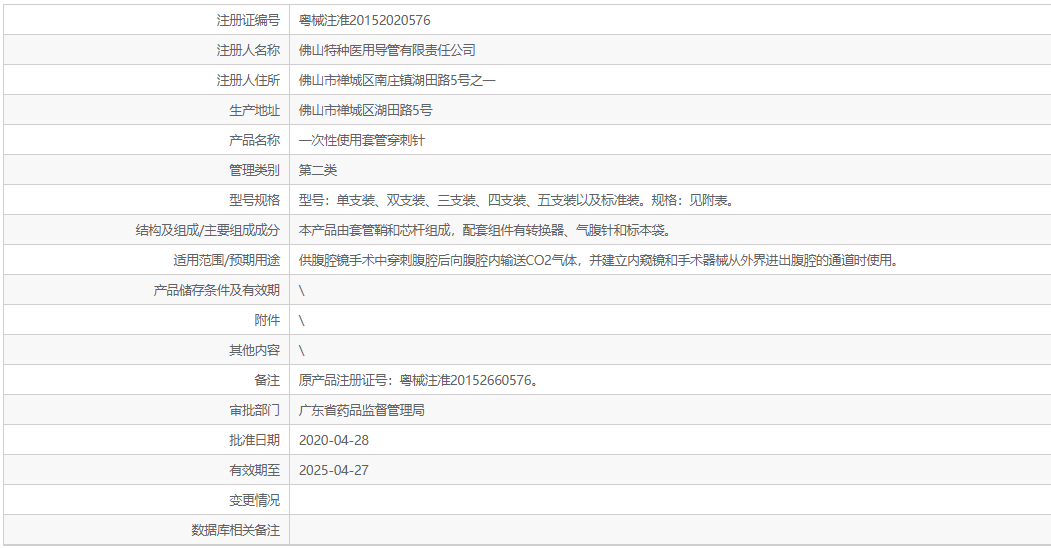1051x548 pixels.
Task: Select intended use text starting 供腹腔镜手术中
Action: coord(601,260)
